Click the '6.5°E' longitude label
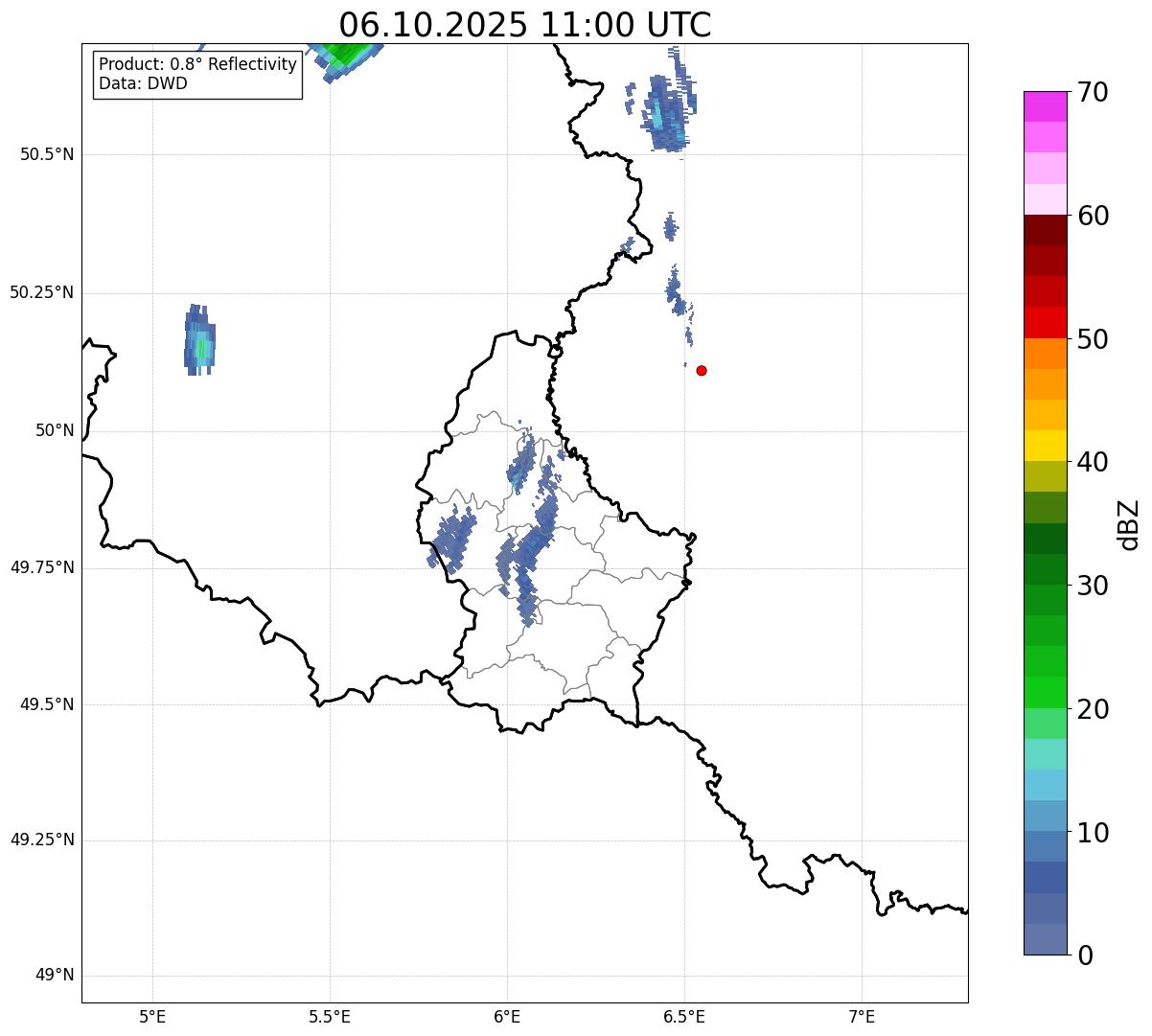1152x1036 pixels. tap(684, 1017)
